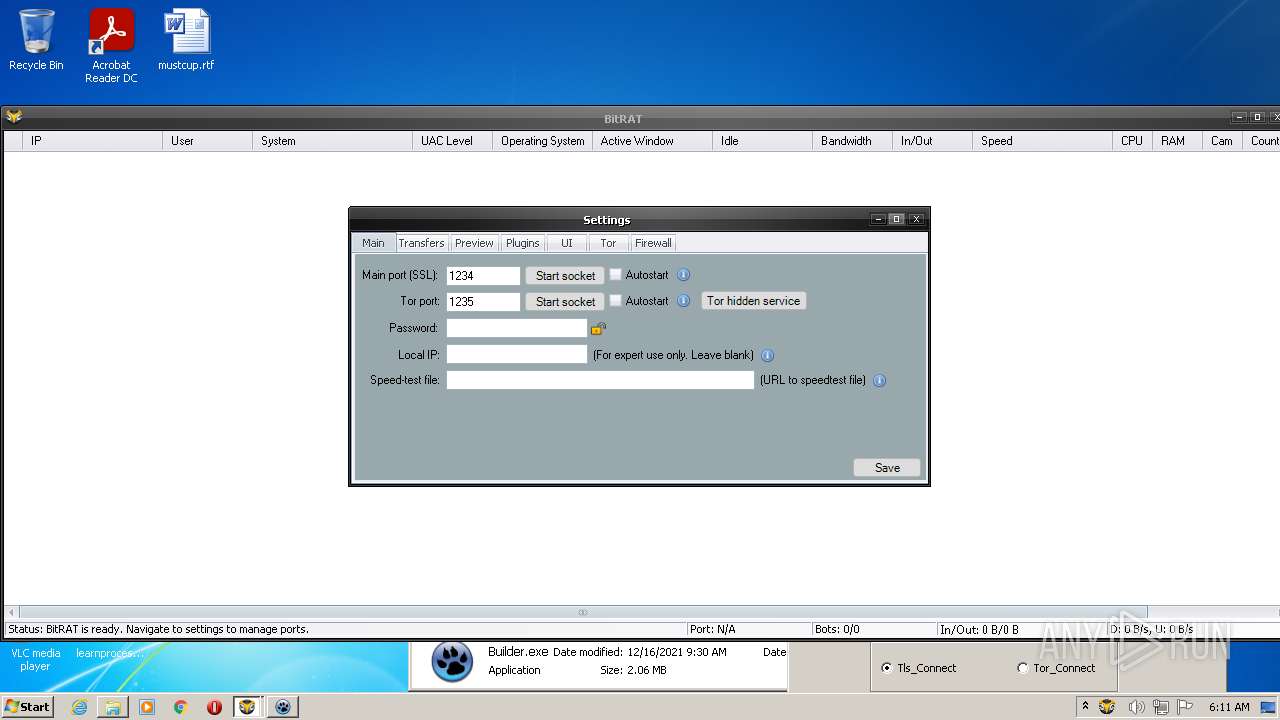Click the Tor port input field
1280x720 pixels.
[x=484, y=301]
